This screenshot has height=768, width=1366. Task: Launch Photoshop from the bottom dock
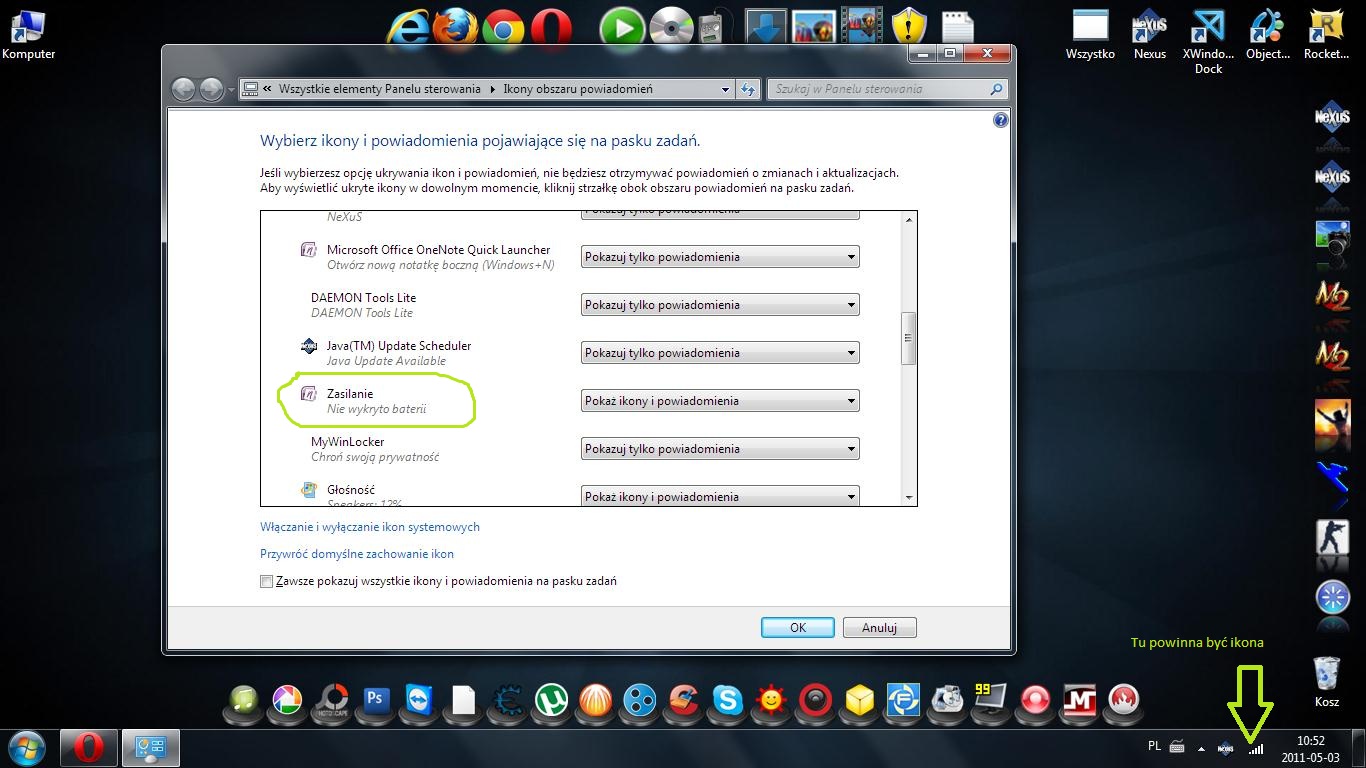(x=376, y=699)
